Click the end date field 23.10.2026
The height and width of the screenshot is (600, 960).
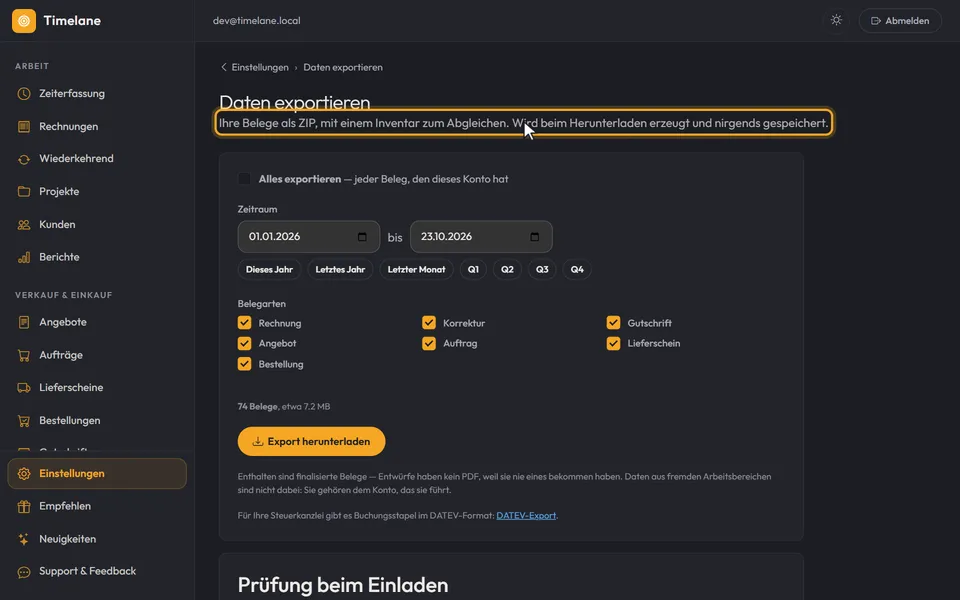(481, 237)
